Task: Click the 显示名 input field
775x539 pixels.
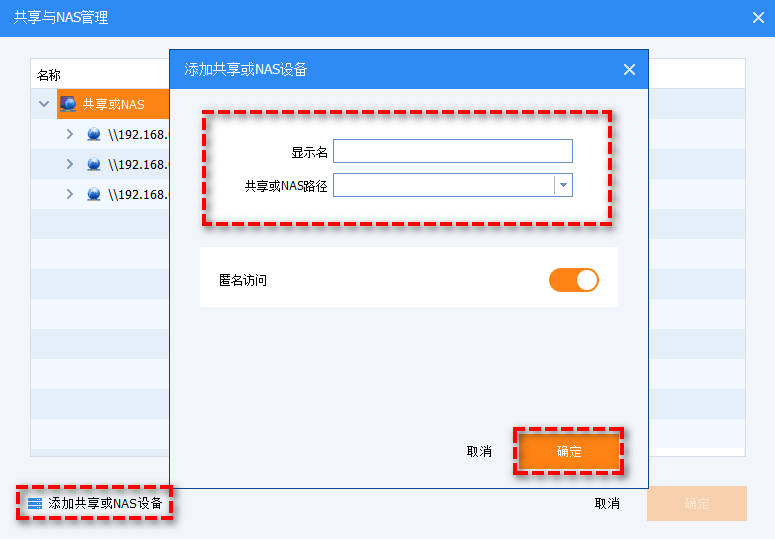Action: point(453,151)
